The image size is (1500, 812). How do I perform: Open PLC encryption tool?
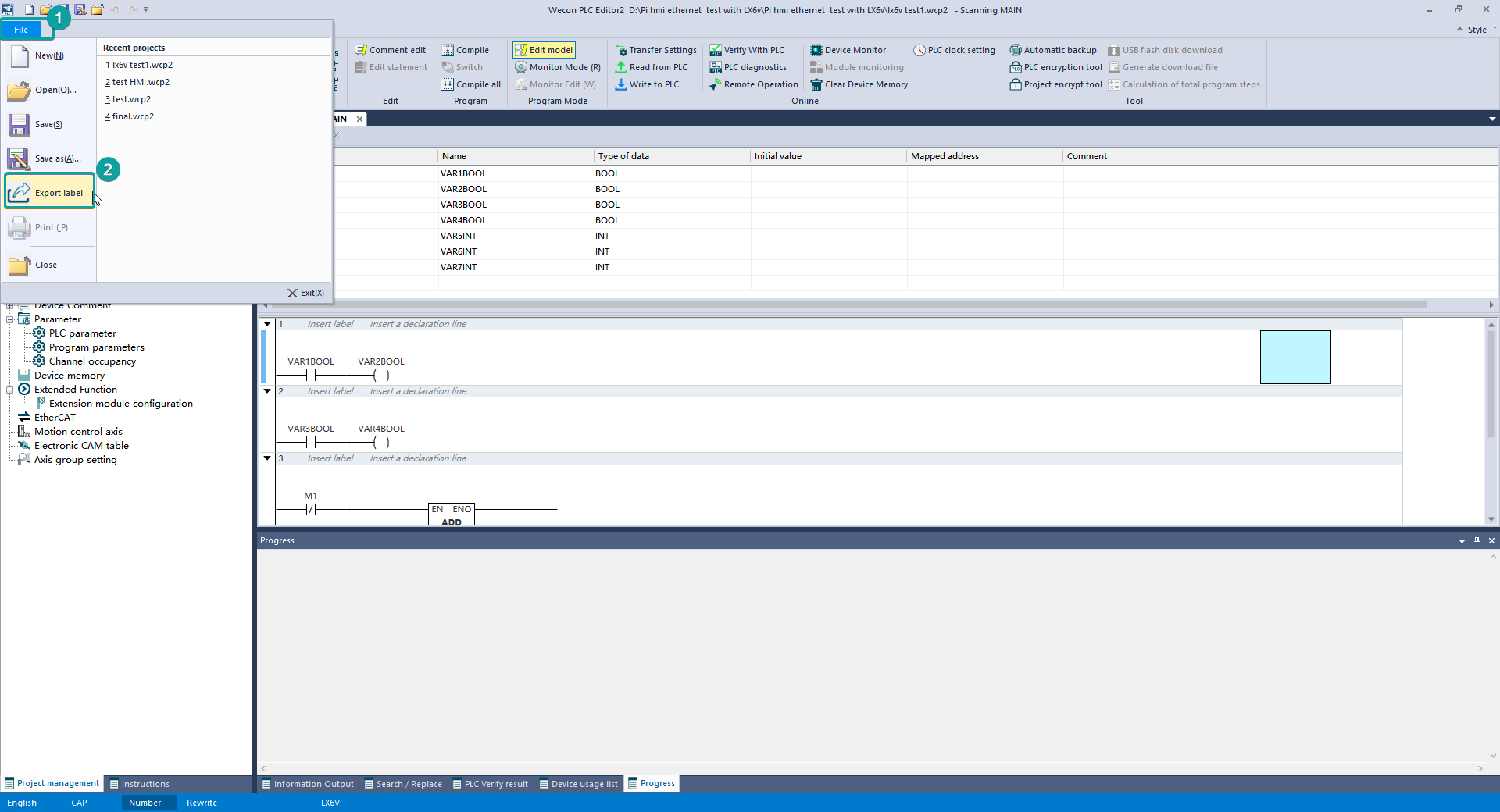pyautogui.click(x=1056, y=67)
